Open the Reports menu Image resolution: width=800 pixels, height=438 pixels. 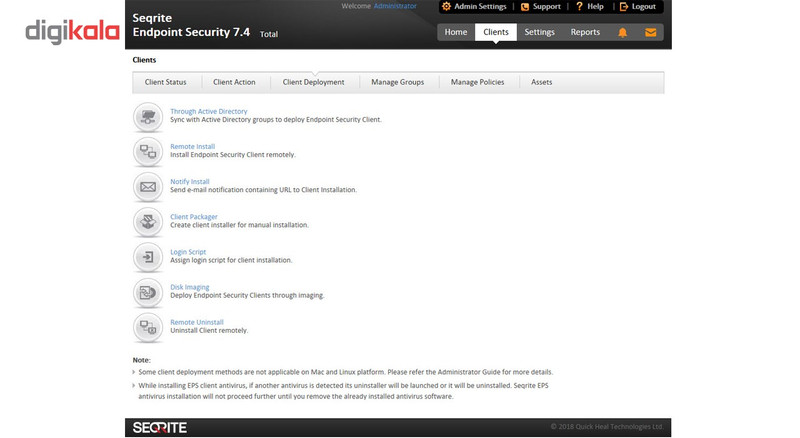(x=585, y=32)
